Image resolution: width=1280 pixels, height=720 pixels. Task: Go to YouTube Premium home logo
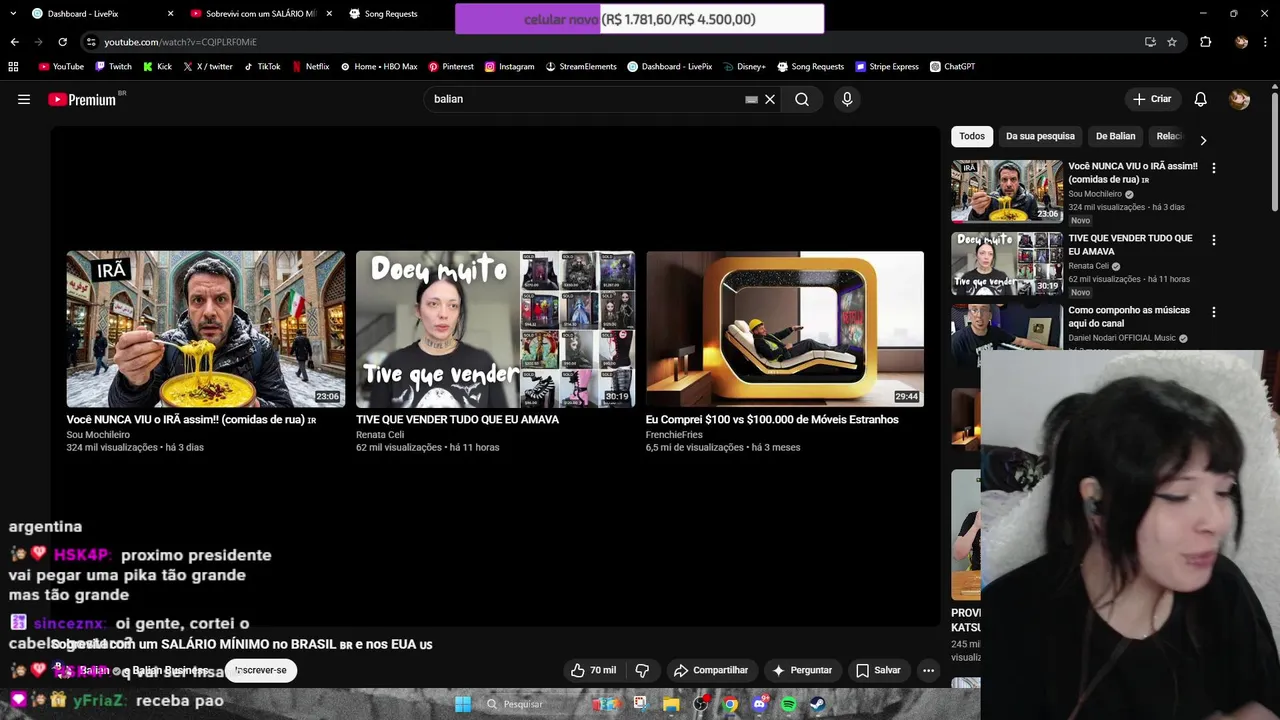(x=82, y=99)
